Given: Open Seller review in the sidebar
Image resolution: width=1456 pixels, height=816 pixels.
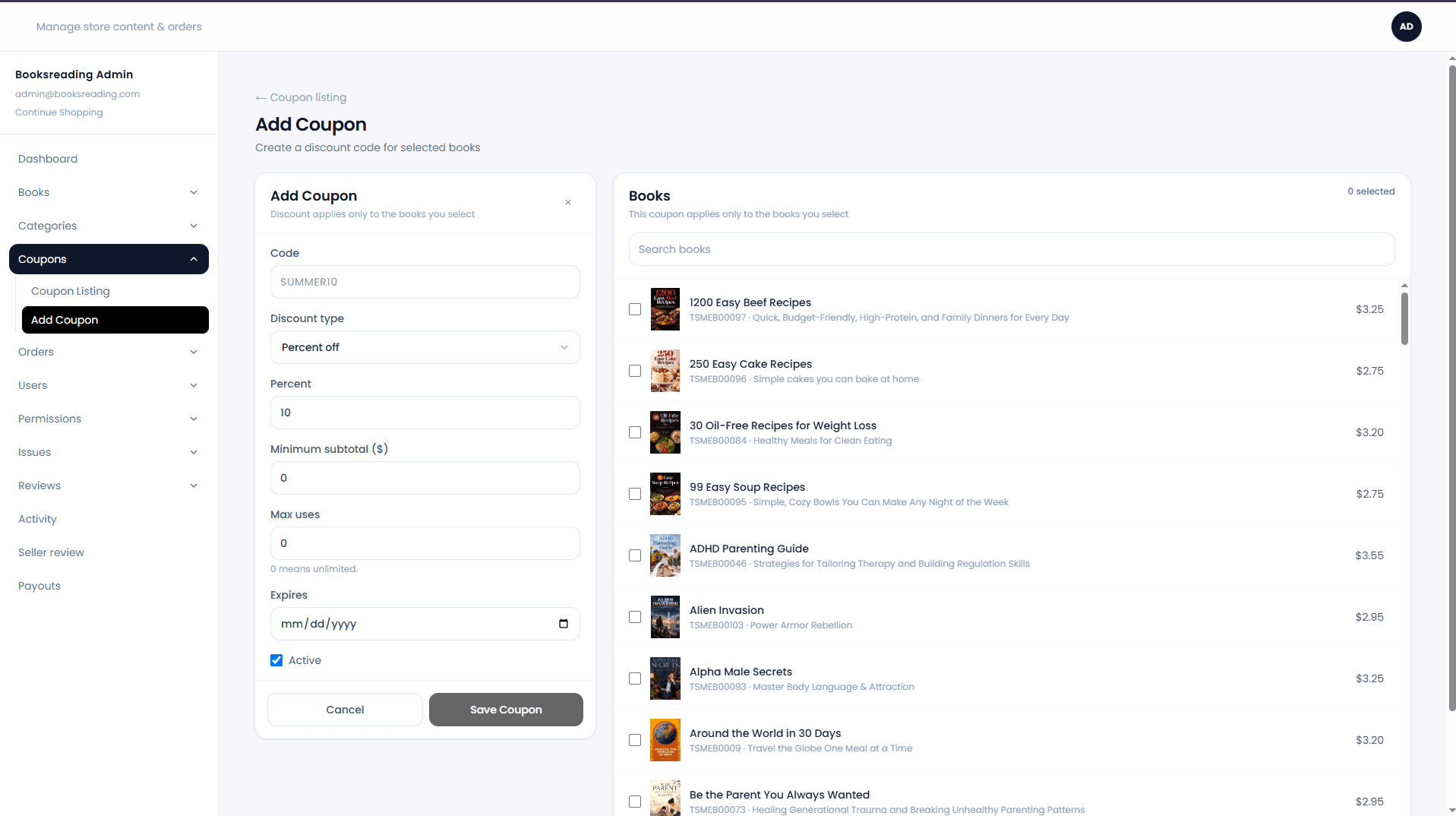Looking at the screenshot, I should tap(109, 552).
